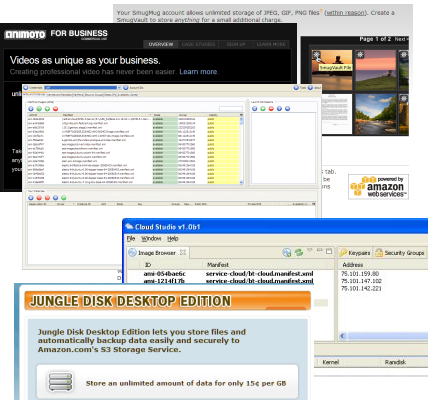Click settings icon on pink sunset thumbnail
This screenshot has width=428, height=400.
click(x=360, y=54)
